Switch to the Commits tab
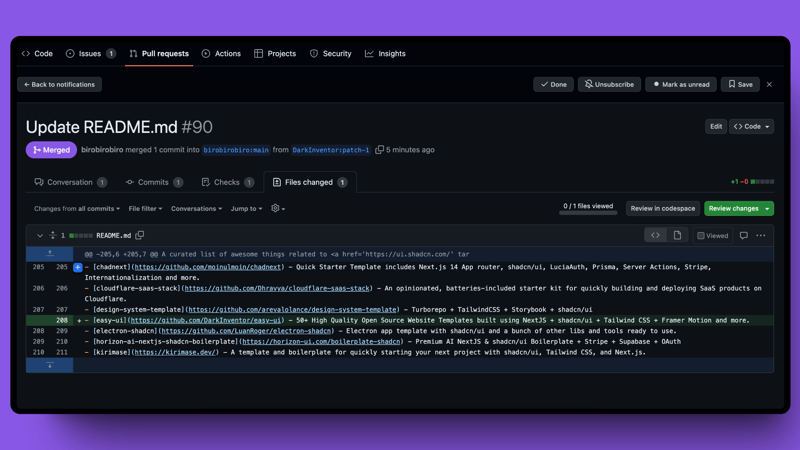The width and height of the screenshot is (800, 450). (154, 182)
